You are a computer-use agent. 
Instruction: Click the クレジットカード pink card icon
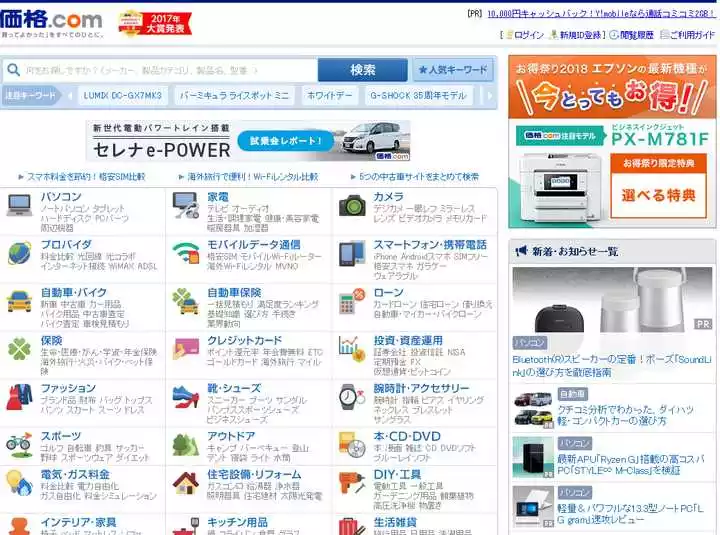186,349
